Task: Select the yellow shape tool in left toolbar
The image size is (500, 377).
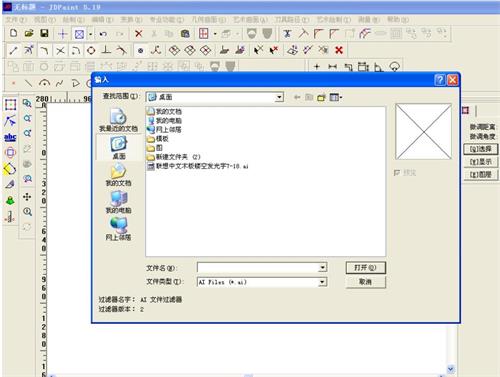Action: (x=10, y=169)
